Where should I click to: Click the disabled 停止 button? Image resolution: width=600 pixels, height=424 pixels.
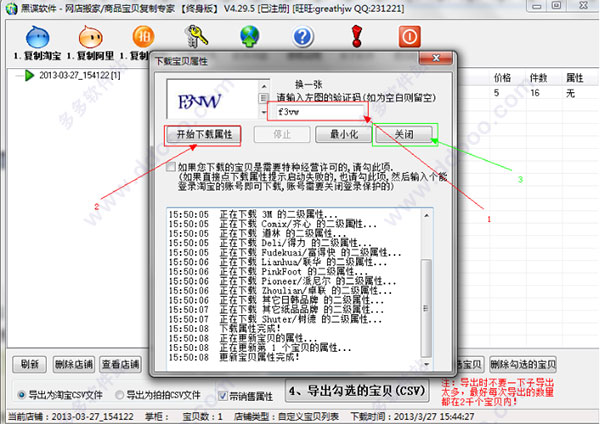point(282,135)
